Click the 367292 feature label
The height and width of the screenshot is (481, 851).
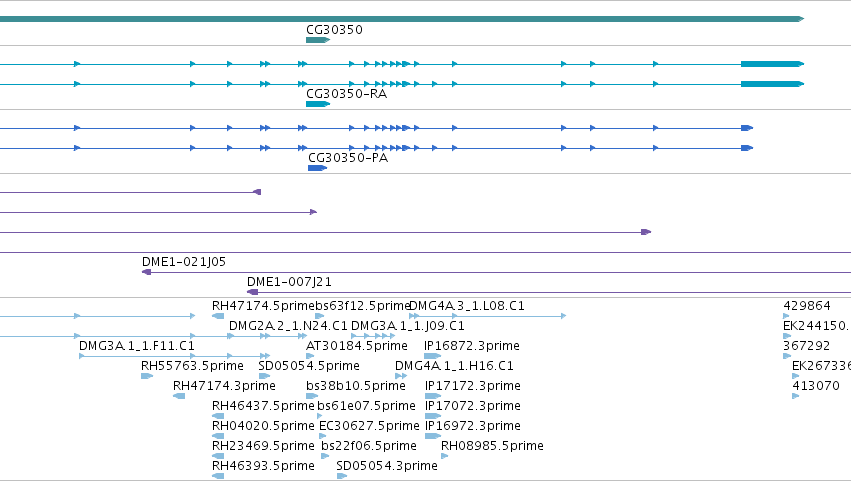[x=806, y=346]
